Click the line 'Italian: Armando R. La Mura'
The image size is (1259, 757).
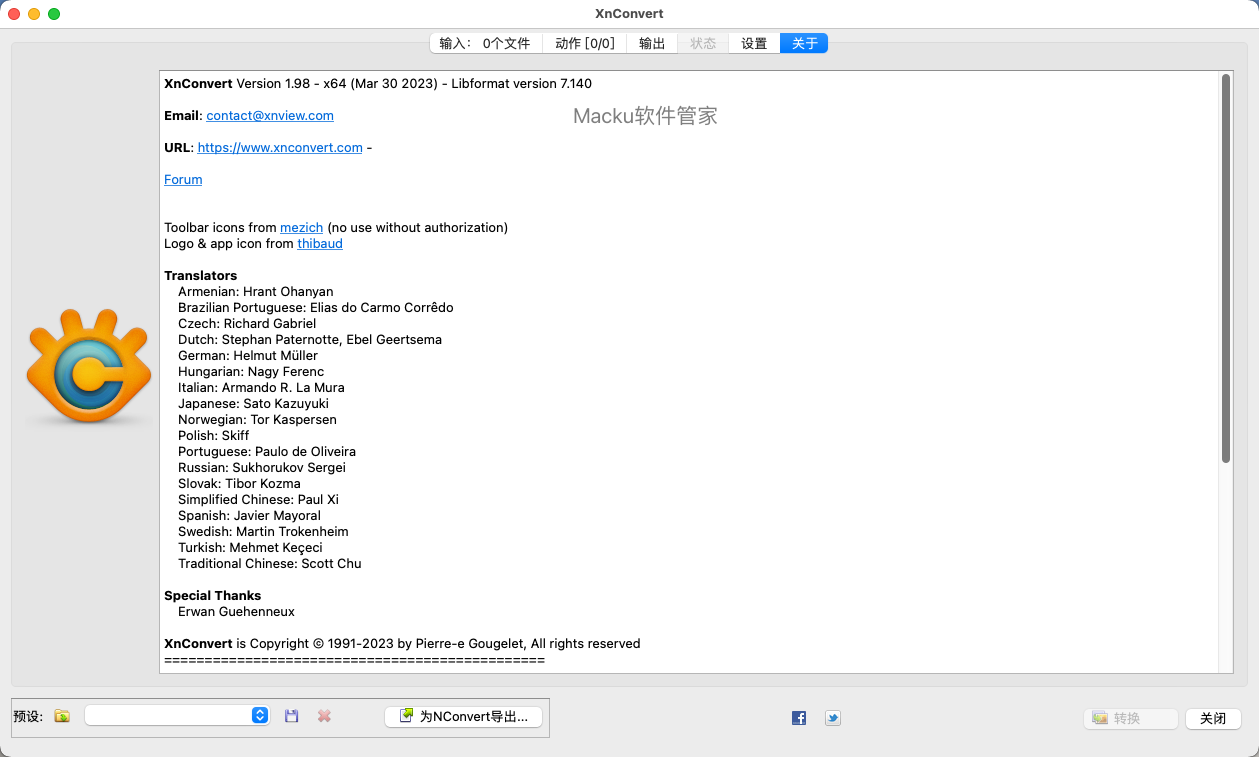point(261,387)
